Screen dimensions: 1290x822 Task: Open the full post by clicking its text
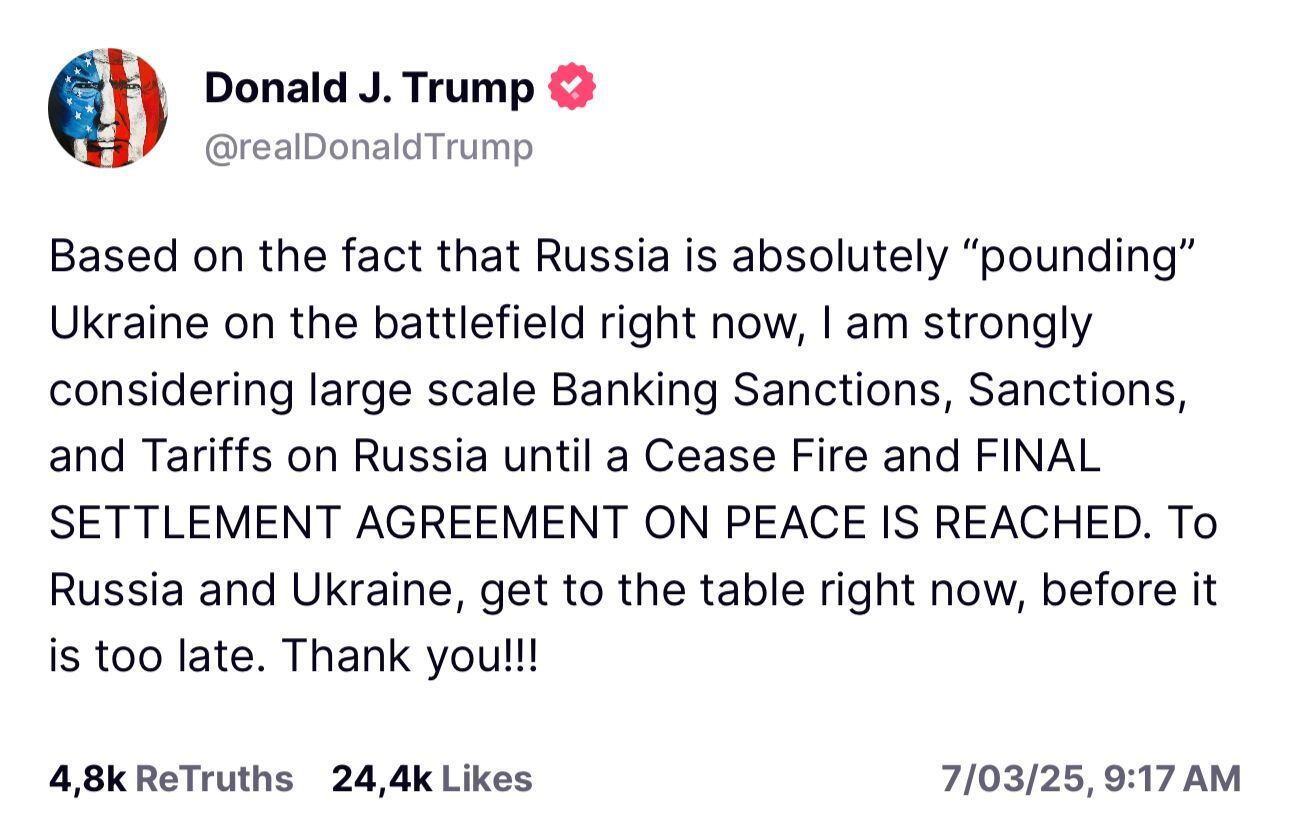point(630,455)
